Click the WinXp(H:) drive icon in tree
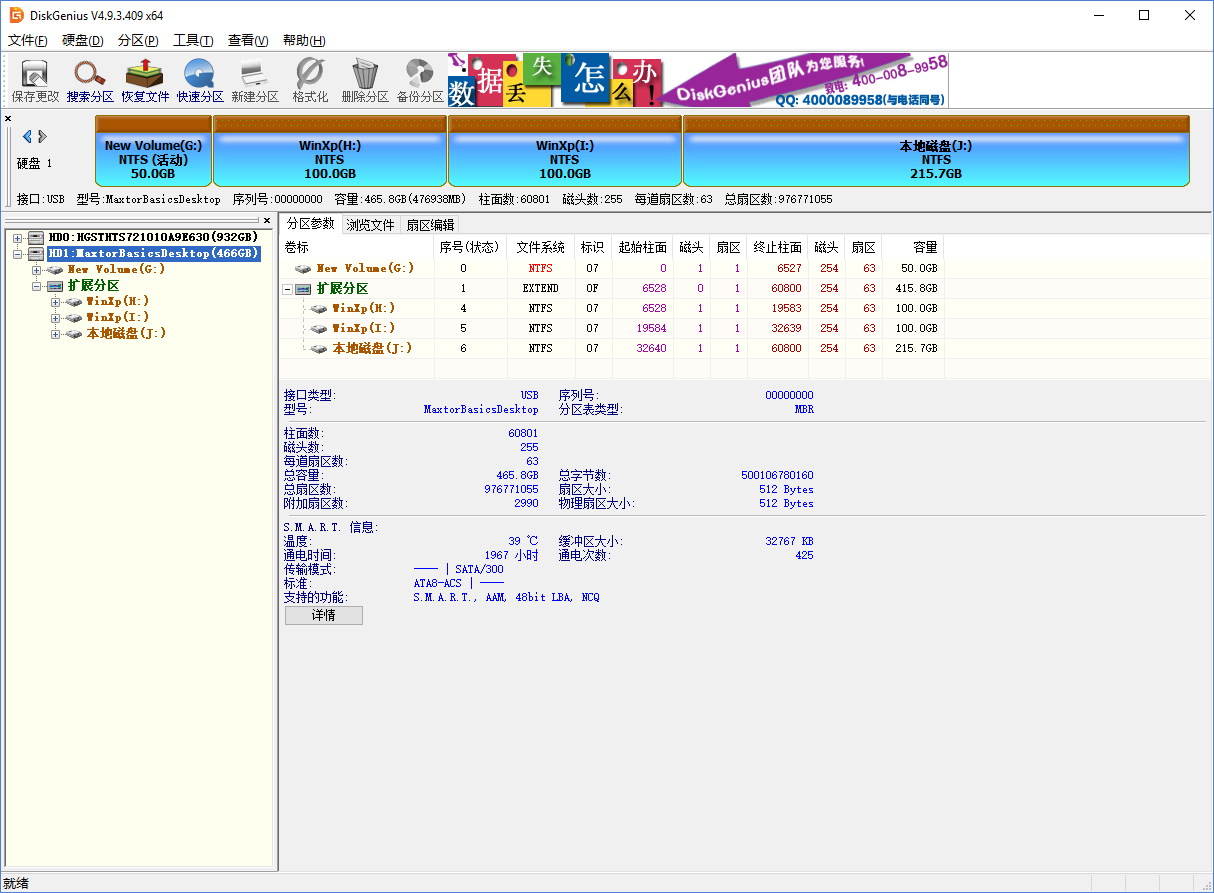Screen dimensions: 1214x893 coord(74,301)
